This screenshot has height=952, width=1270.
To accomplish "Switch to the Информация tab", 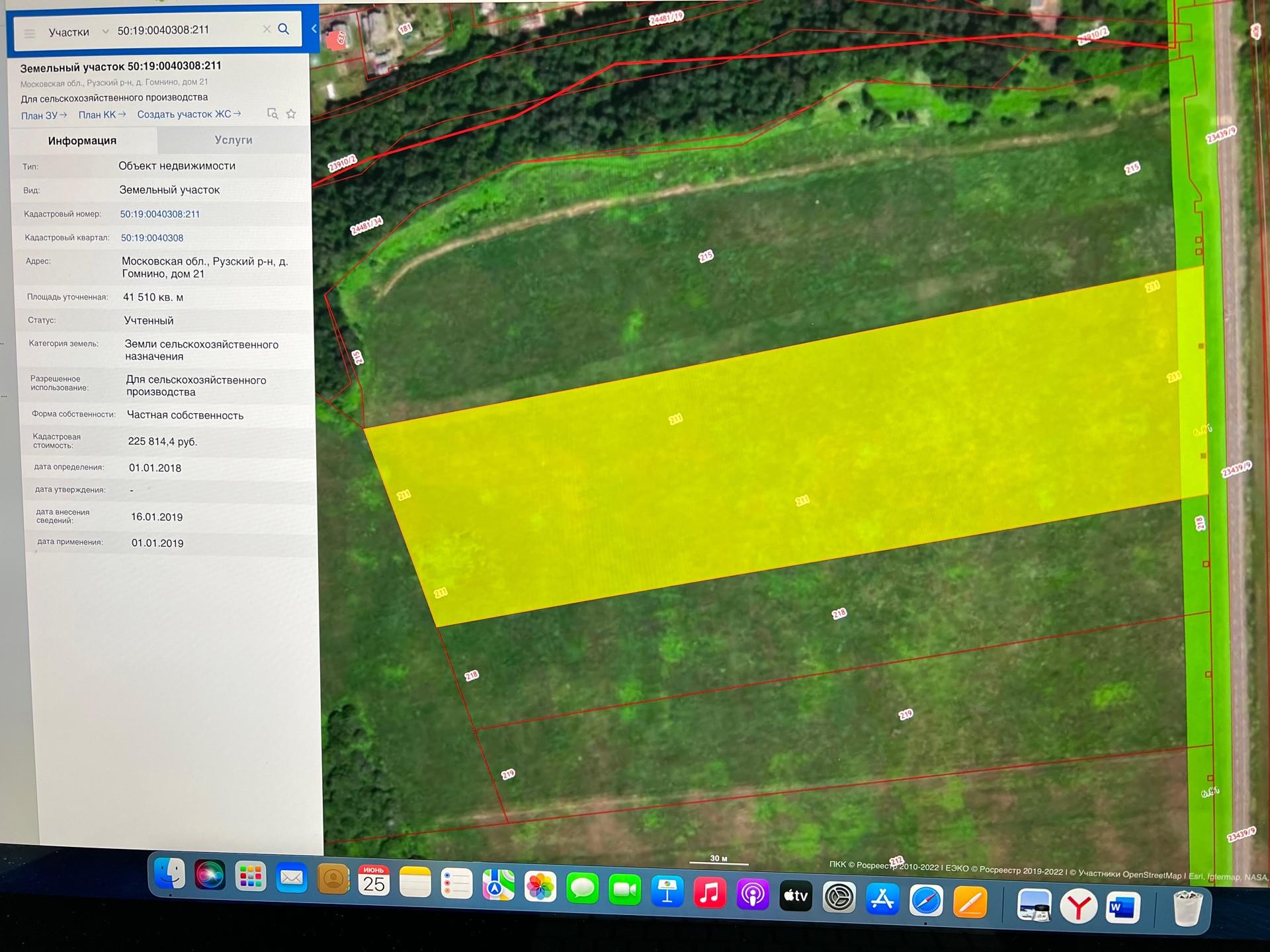I will point(83,140).
